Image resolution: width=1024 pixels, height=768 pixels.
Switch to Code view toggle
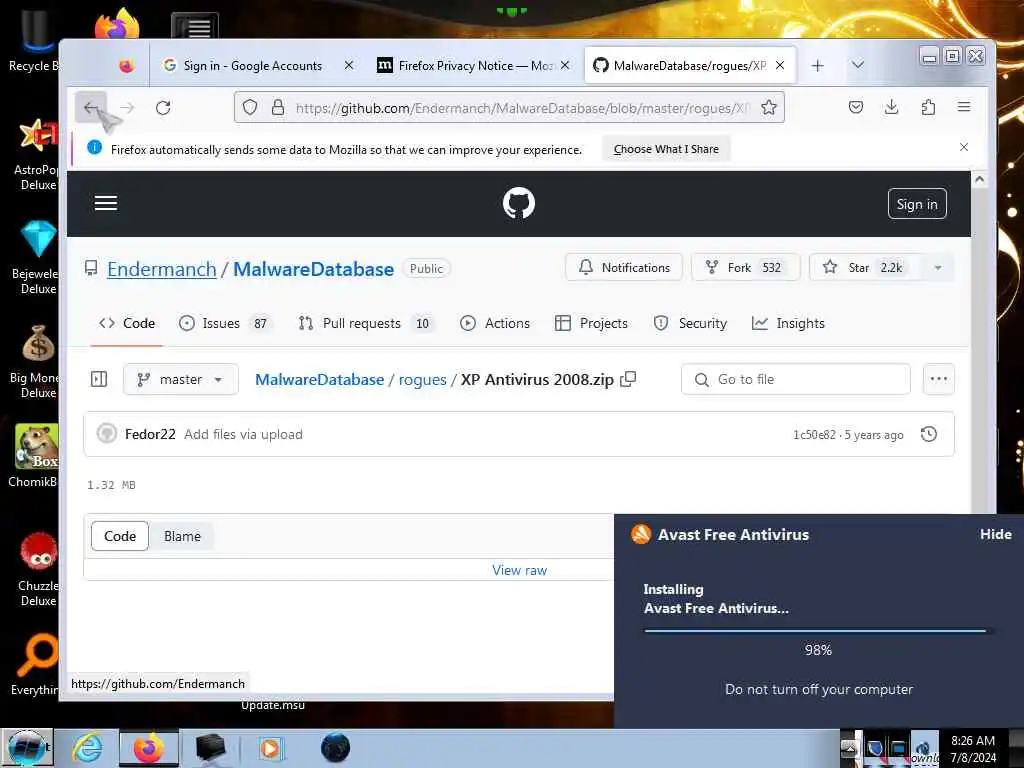coord(120,536)
